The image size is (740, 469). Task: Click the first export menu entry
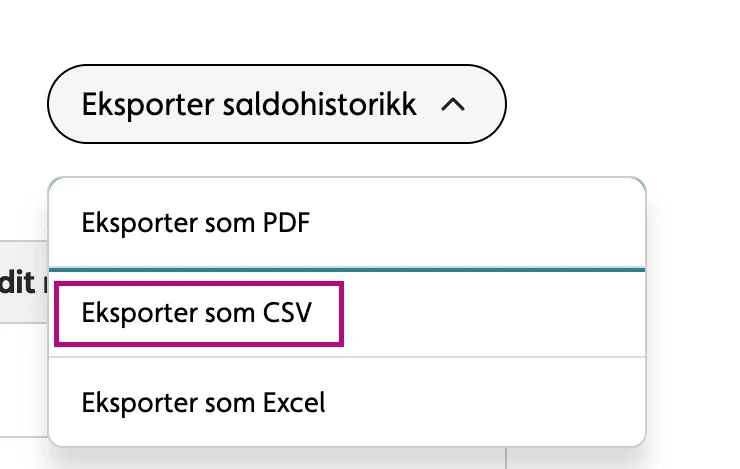pyautogui.click(x=196, y=222)
